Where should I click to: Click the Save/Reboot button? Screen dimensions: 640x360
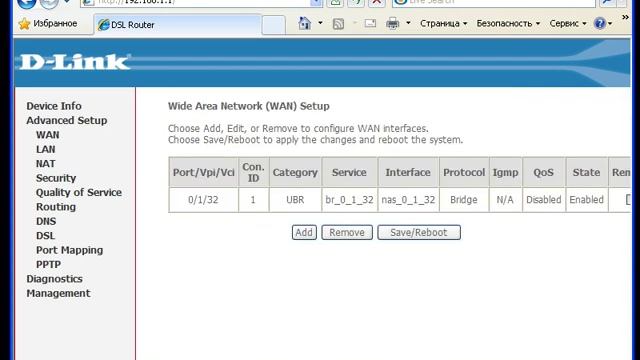point(419,232)
